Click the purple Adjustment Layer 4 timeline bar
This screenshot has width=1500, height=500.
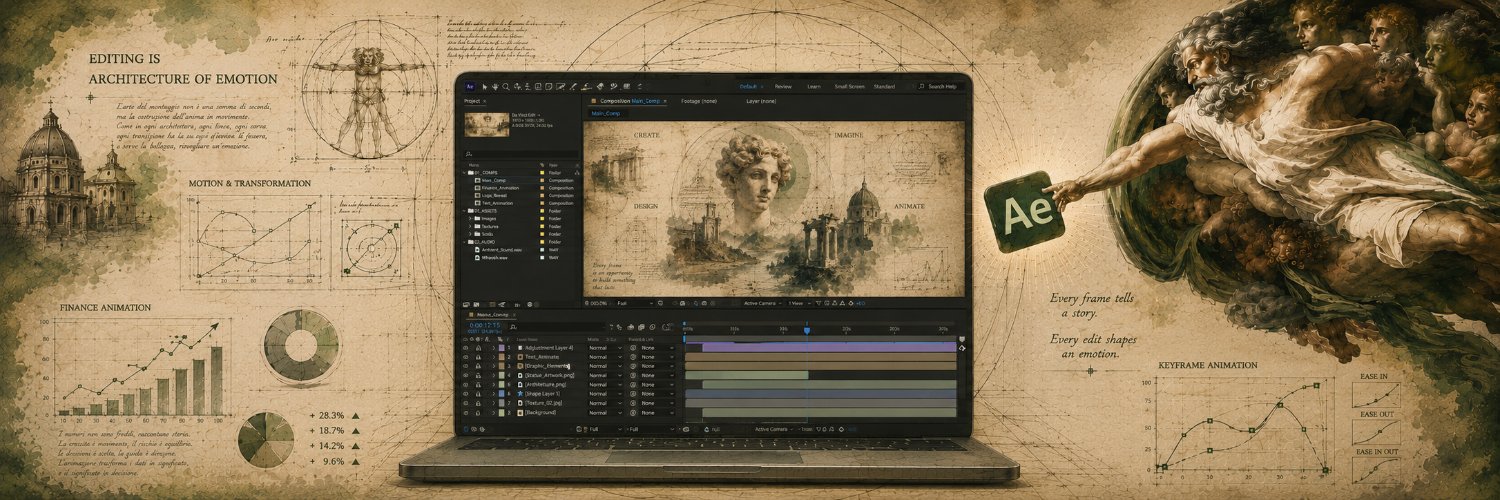click(830, 348)
